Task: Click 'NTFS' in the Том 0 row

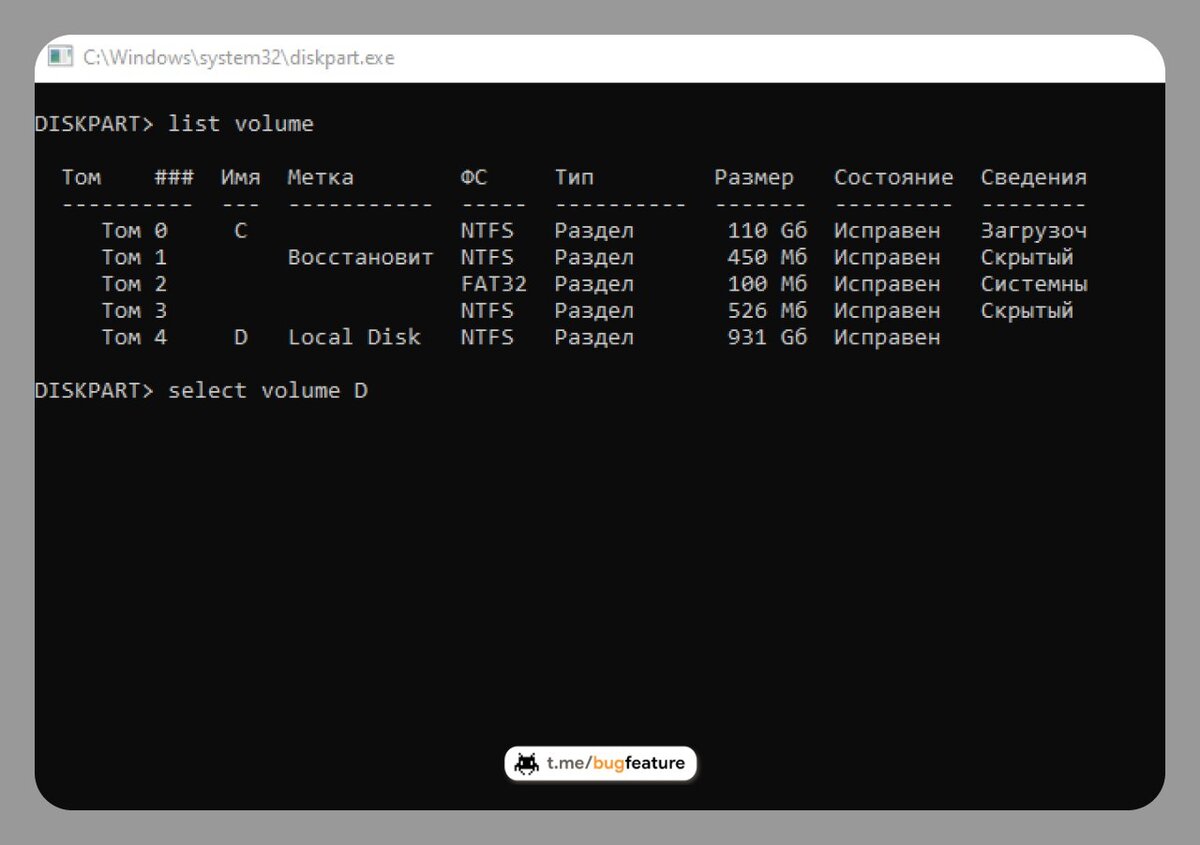Action: (x=487, y=231)
